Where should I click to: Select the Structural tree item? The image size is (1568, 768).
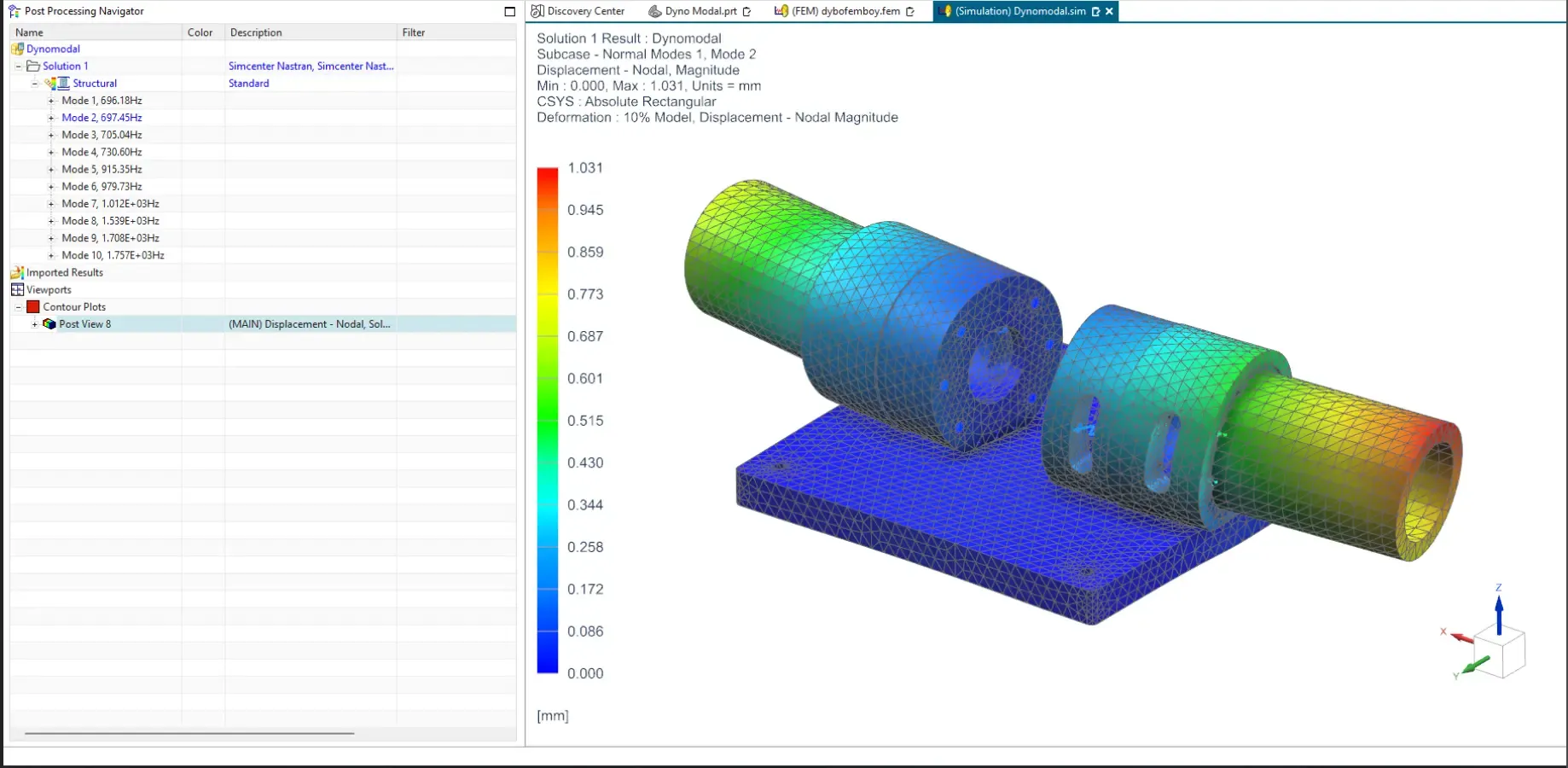click(95, 84)
